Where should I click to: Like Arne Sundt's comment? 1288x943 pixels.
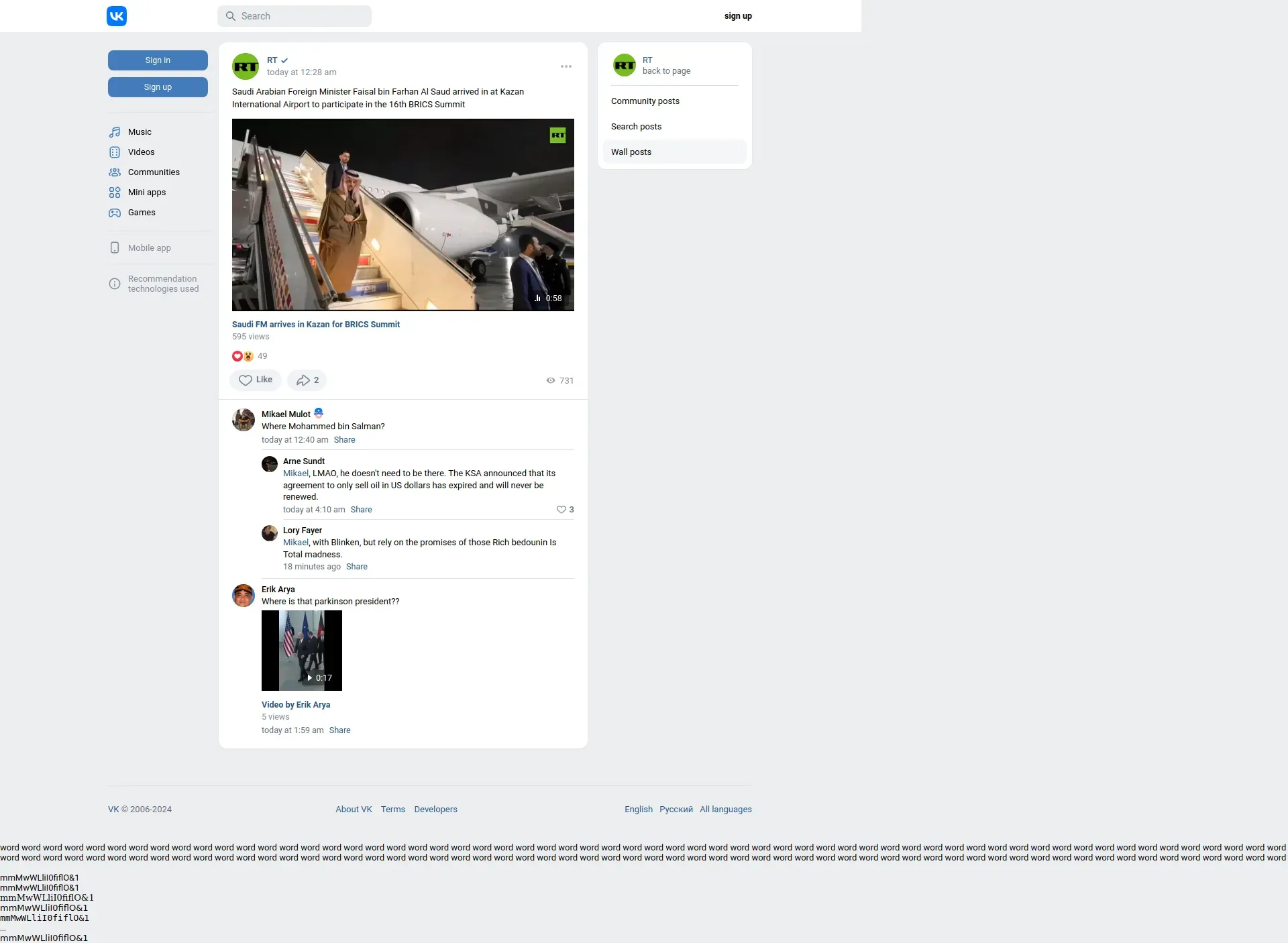point(561,510)
